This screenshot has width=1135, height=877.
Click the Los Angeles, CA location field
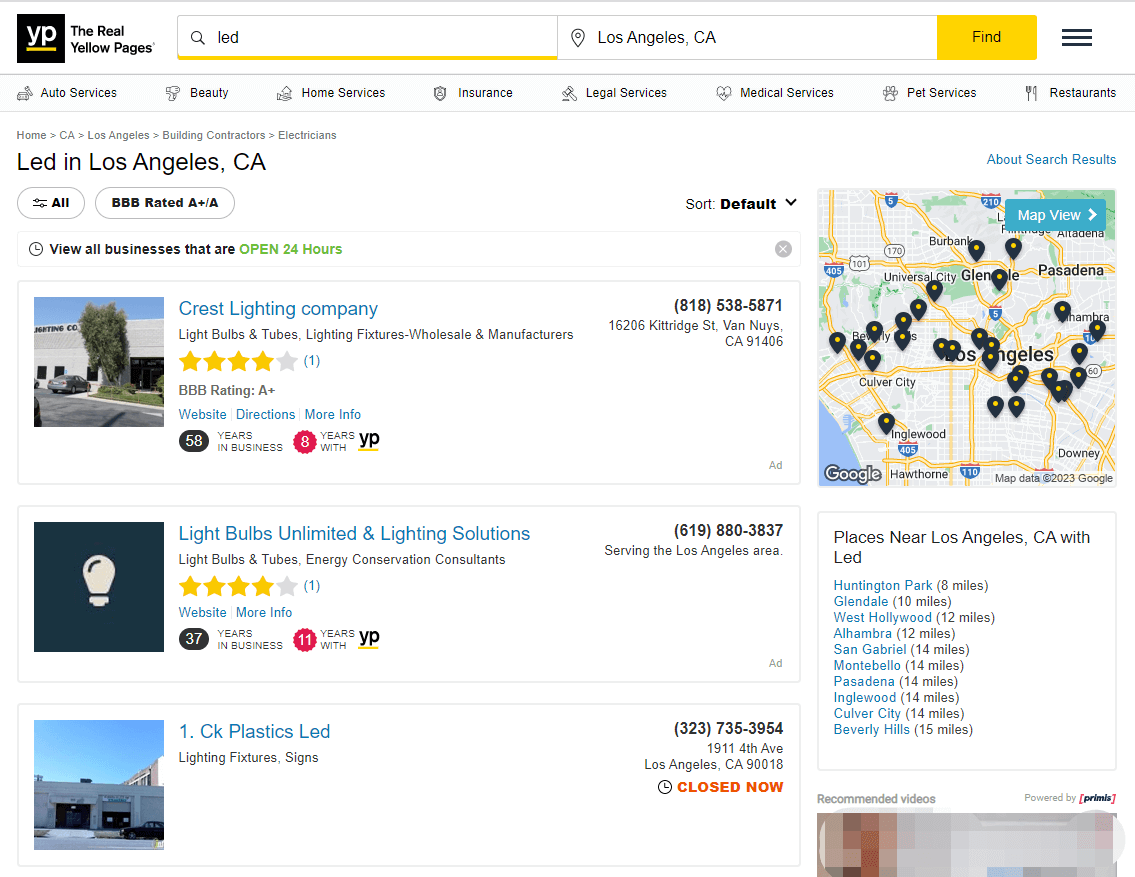point(748,38)
